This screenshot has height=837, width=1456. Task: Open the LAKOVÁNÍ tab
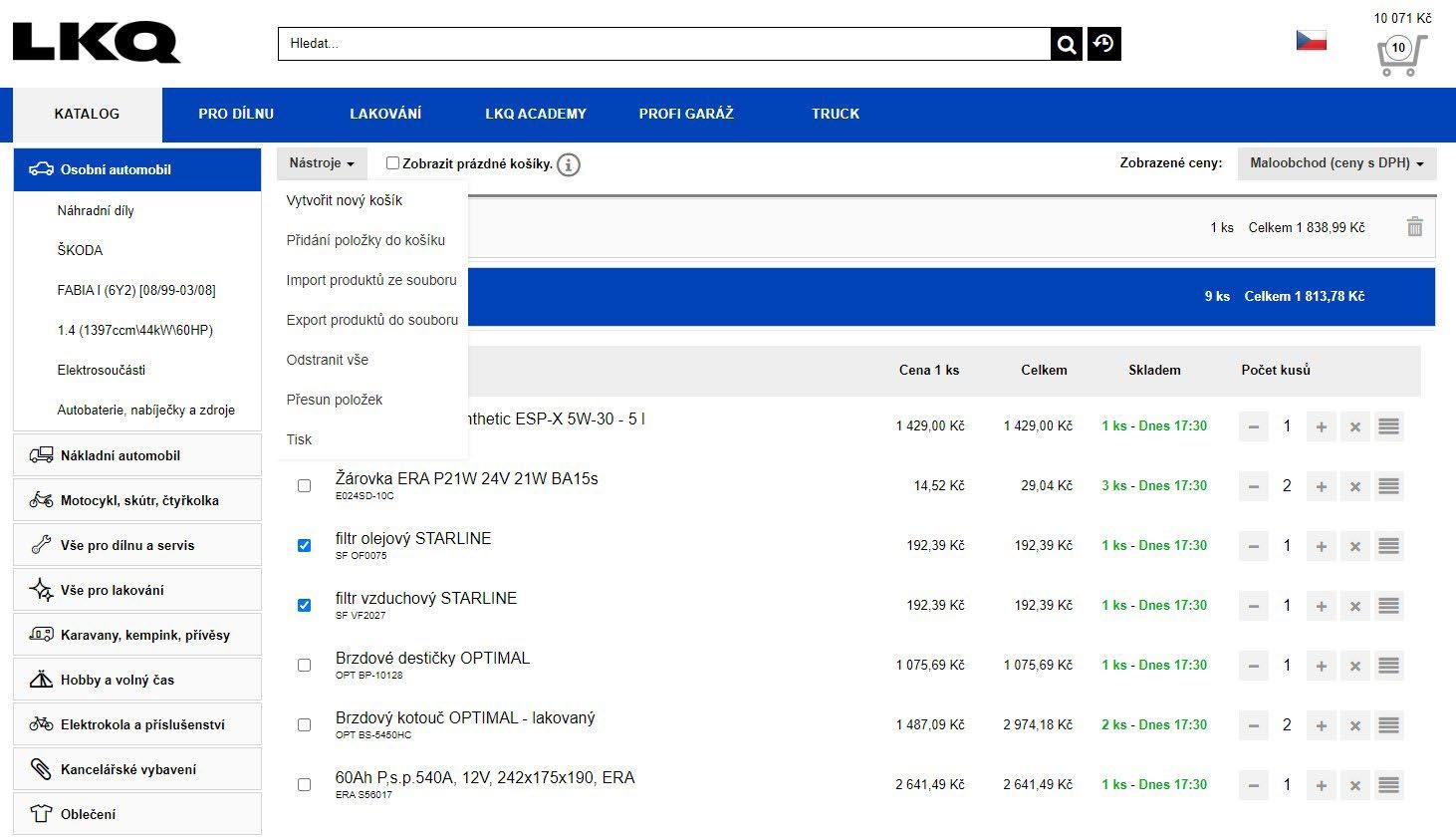point(385,114)
